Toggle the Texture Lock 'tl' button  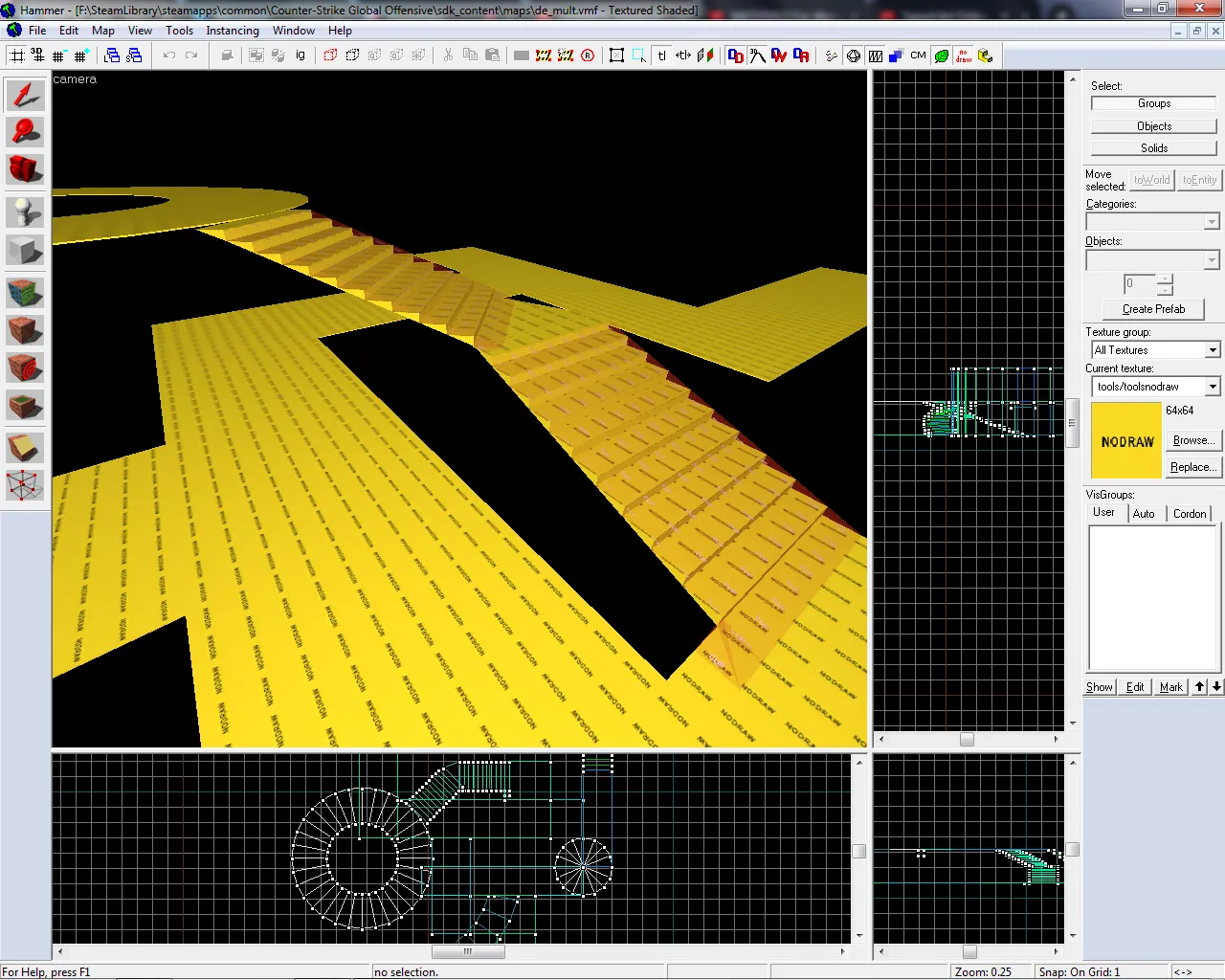coord(661,56)
